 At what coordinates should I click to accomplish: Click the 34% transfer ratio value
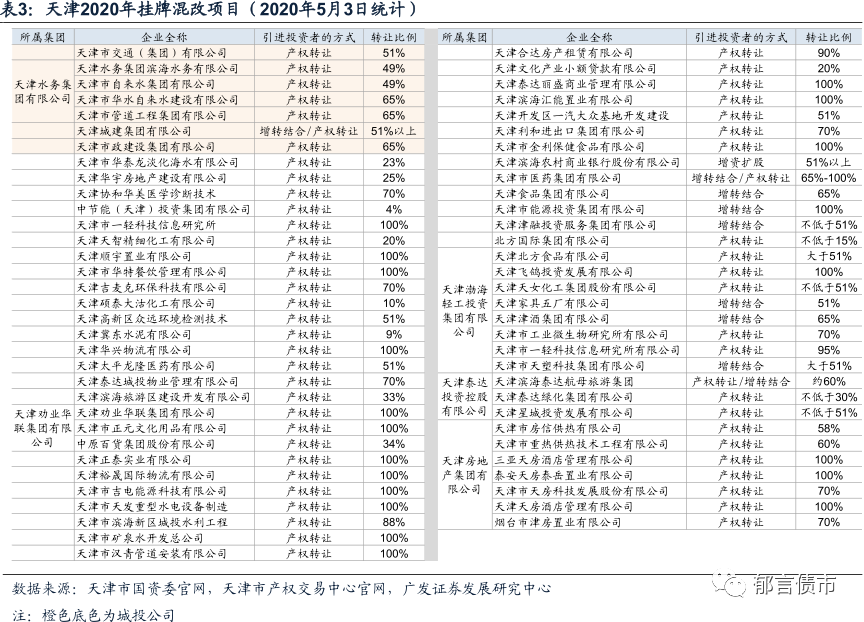(x=393, y=444)
